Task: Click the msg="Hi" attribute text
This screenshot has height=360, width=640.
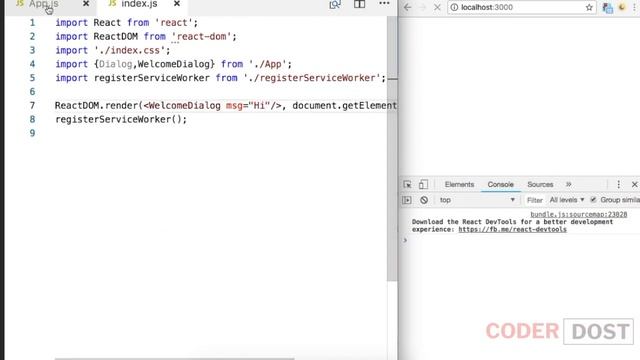Action: point(248,106)
